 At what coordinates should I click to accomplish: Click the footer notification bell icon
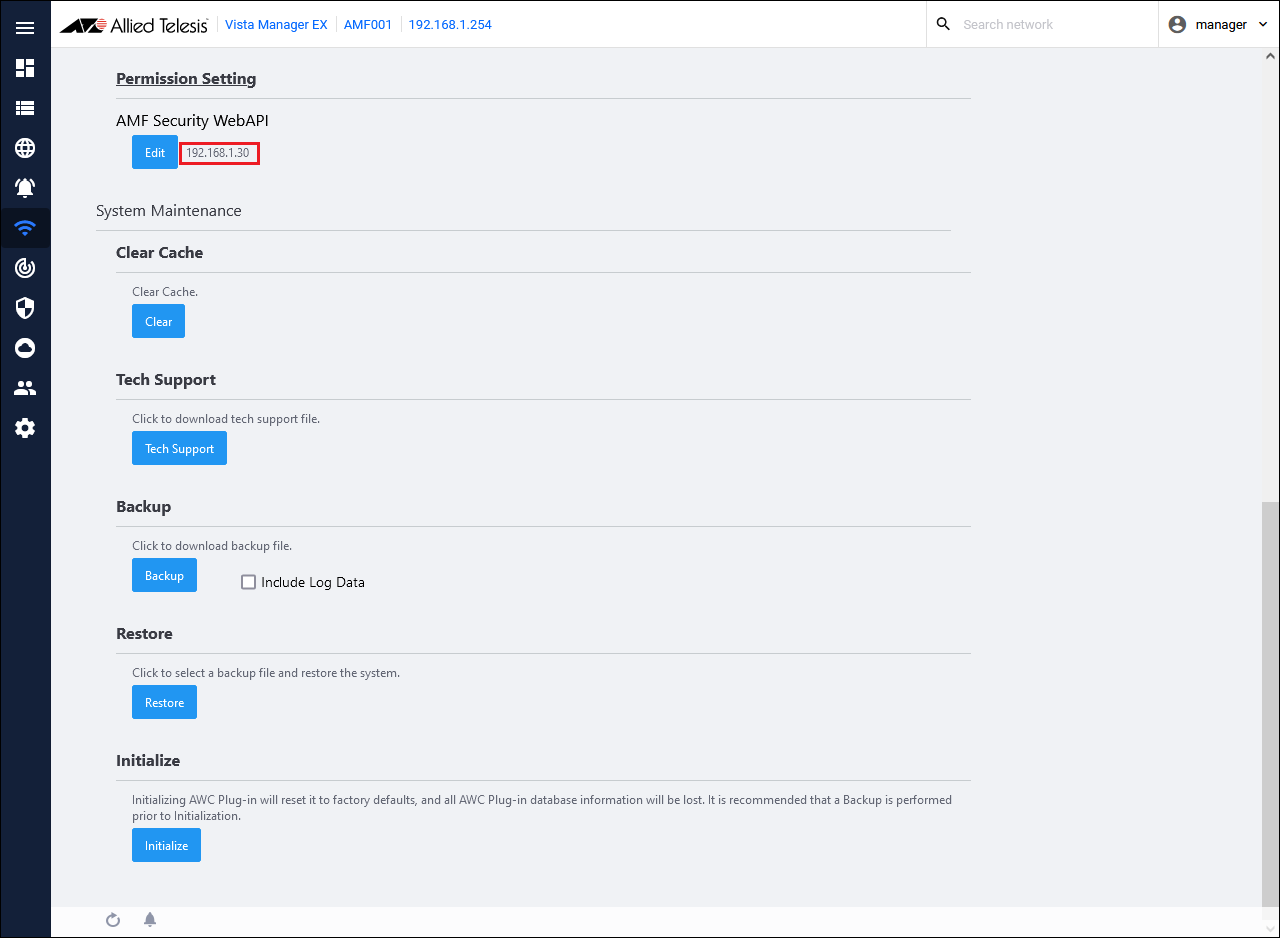click(x=150, y=920)
